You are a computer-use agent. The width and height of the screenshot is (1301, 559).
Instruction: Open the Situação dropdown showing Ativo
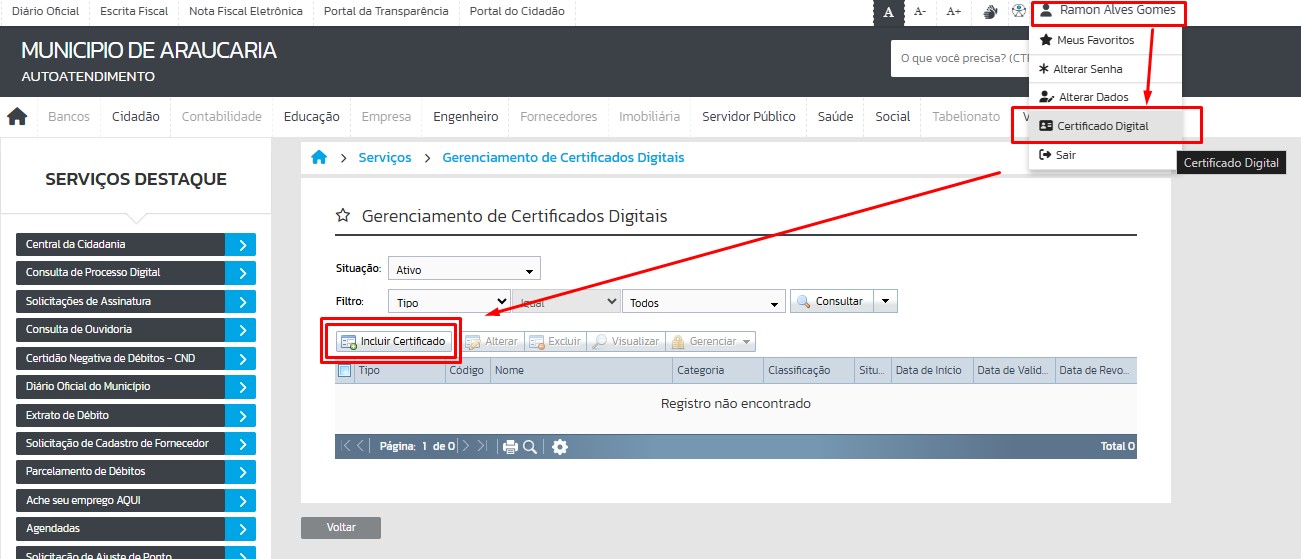coord(464,269)
